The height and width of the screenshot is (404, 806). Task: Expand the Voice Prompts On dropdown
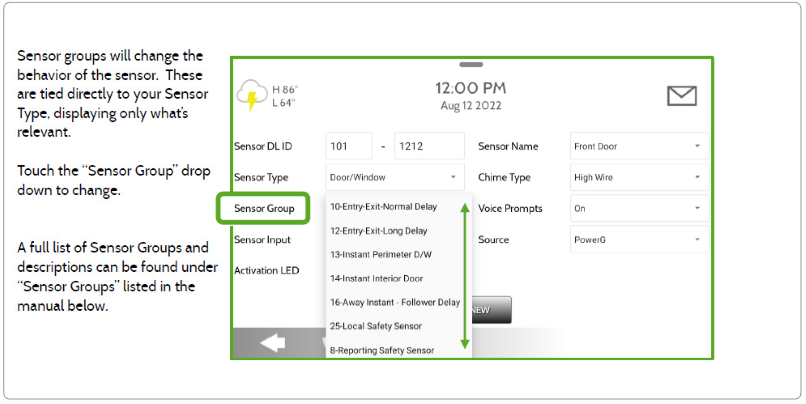pos(638,209)
